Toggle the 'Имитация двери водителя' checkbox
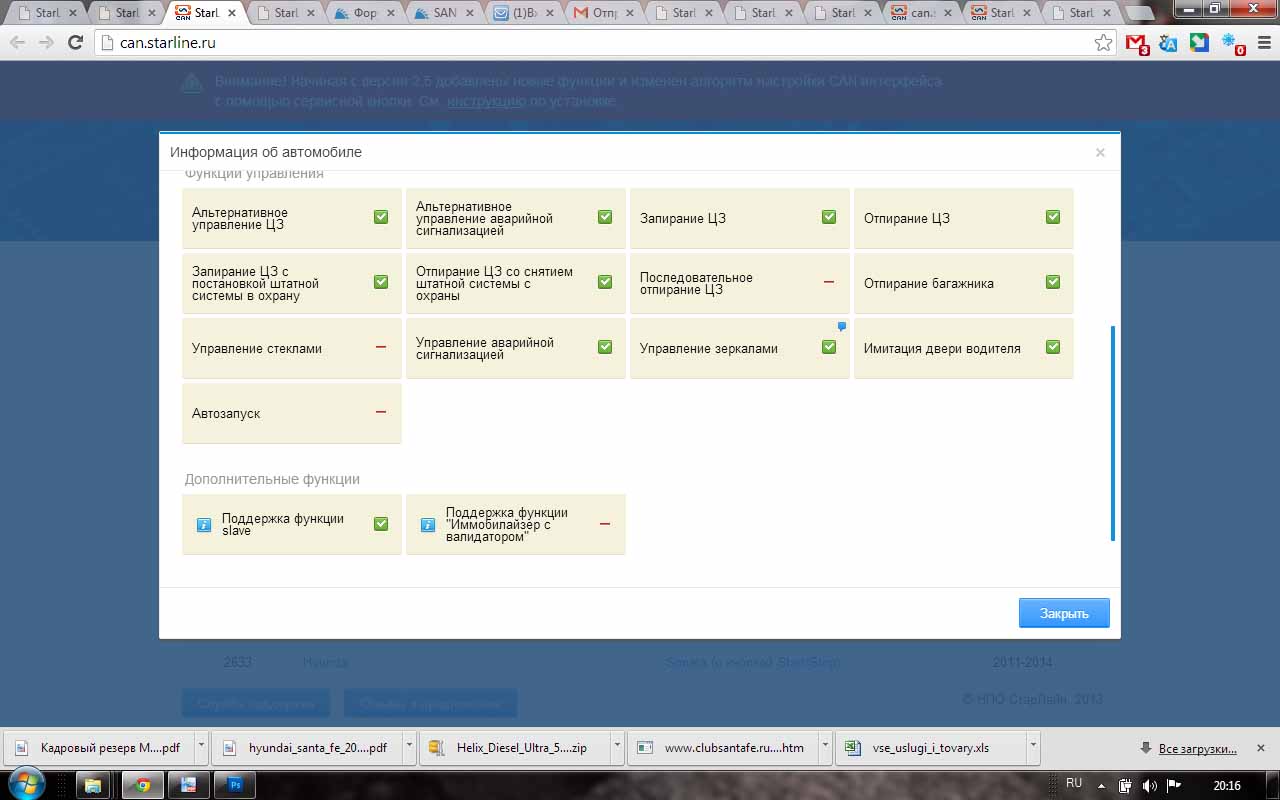The height and width of the screenshot is (800, 1280). (x=1053, y=347)
